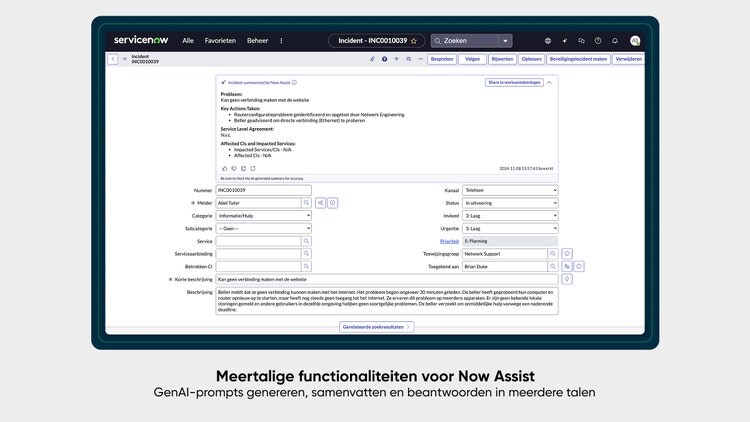Open the globe language selector
This screenshot has width=750, height=422.
click(548, 41)
